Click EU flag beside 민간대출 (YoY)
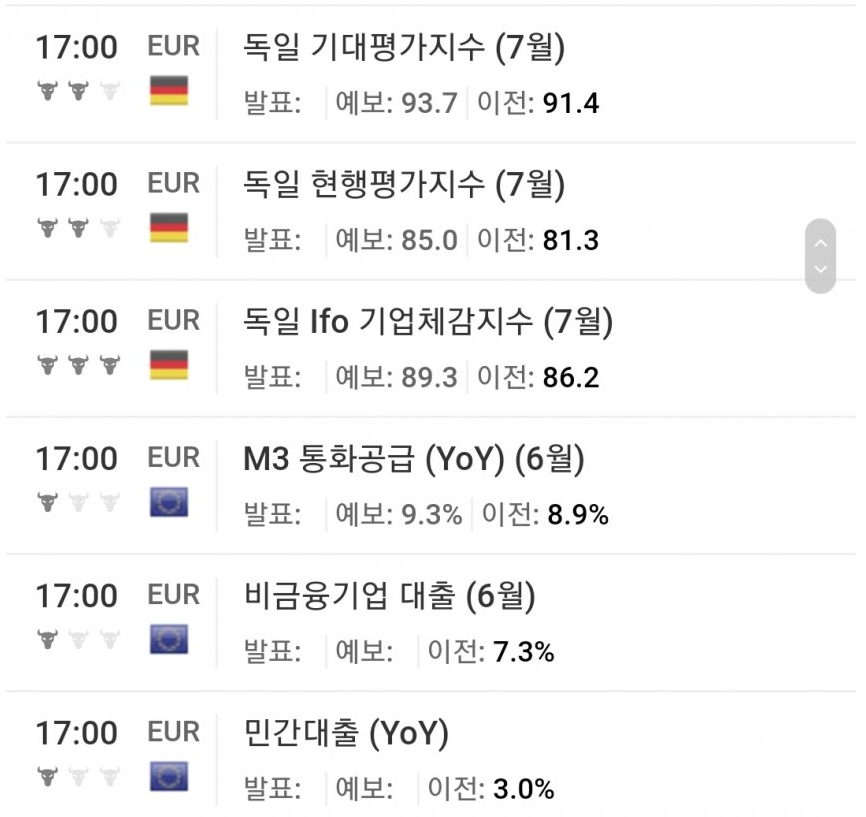This screenshot has width=866, height=817. [x=169, y=777]
